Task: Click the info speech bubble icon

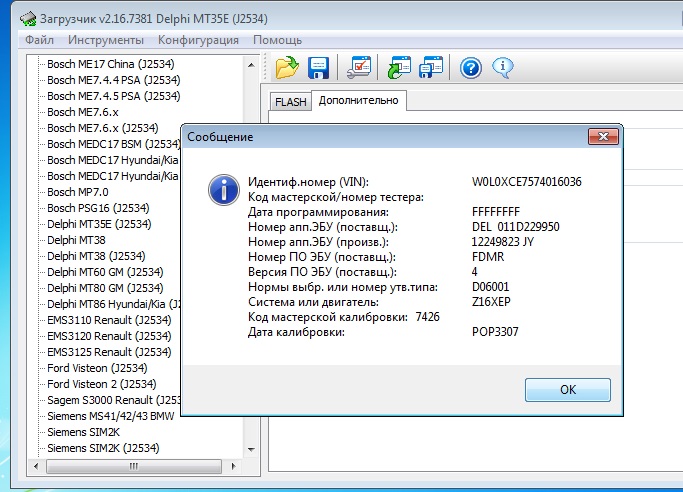Action: point(502,68)
